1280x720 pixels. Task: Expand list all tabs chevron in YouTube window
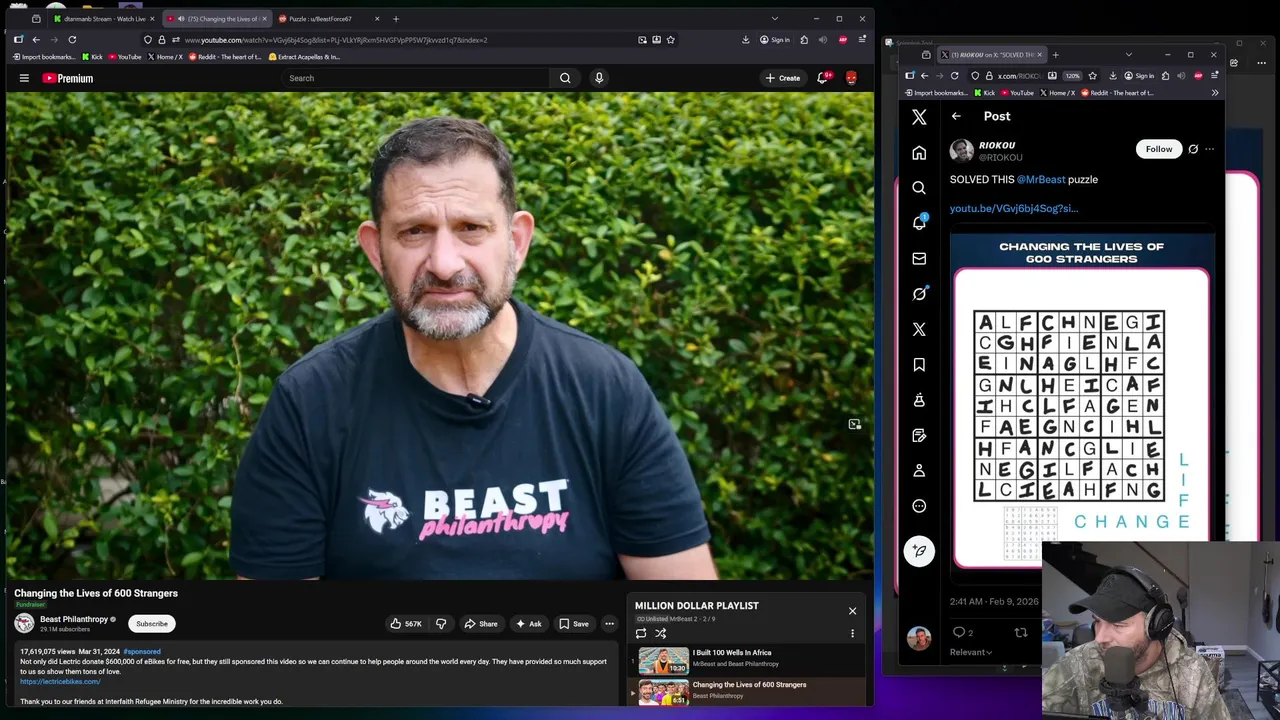(x=774, y=18)
